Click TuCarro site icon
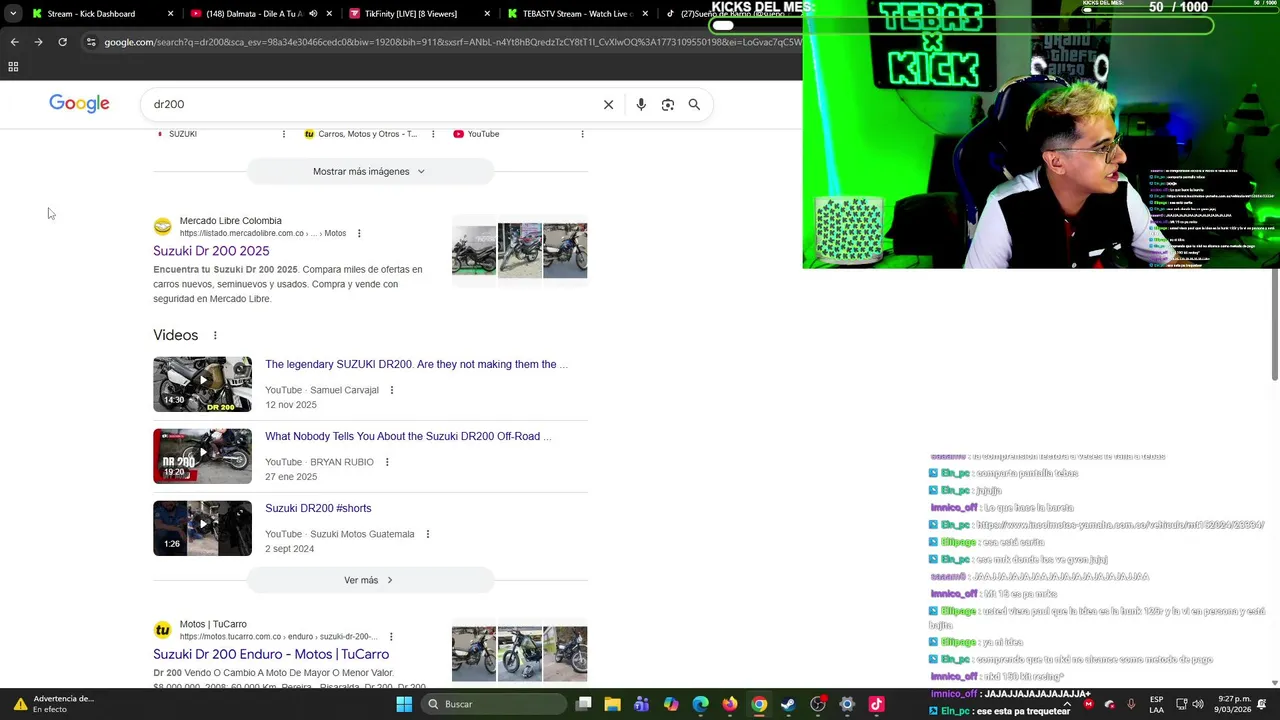1280x720 pixels. tap(162, 630)
